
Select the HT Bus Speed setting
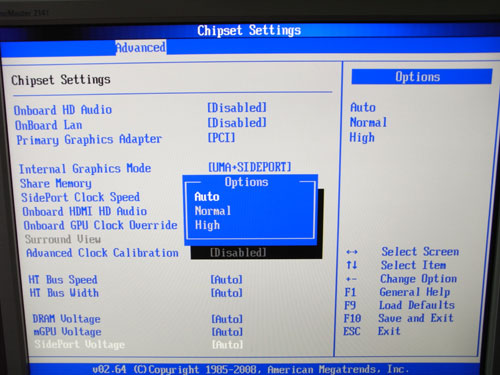(x=63, y=280)
